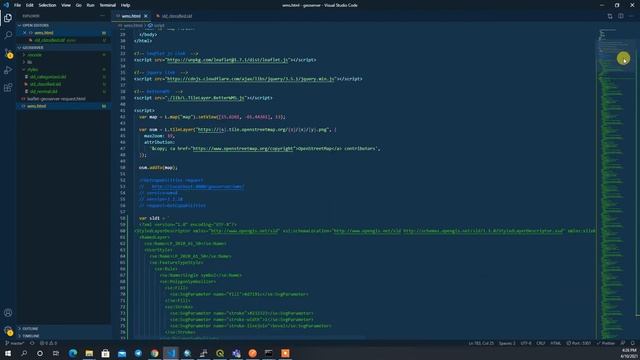
Task: Open the Search view in the activity bar
Action: (x=8, y=35)
